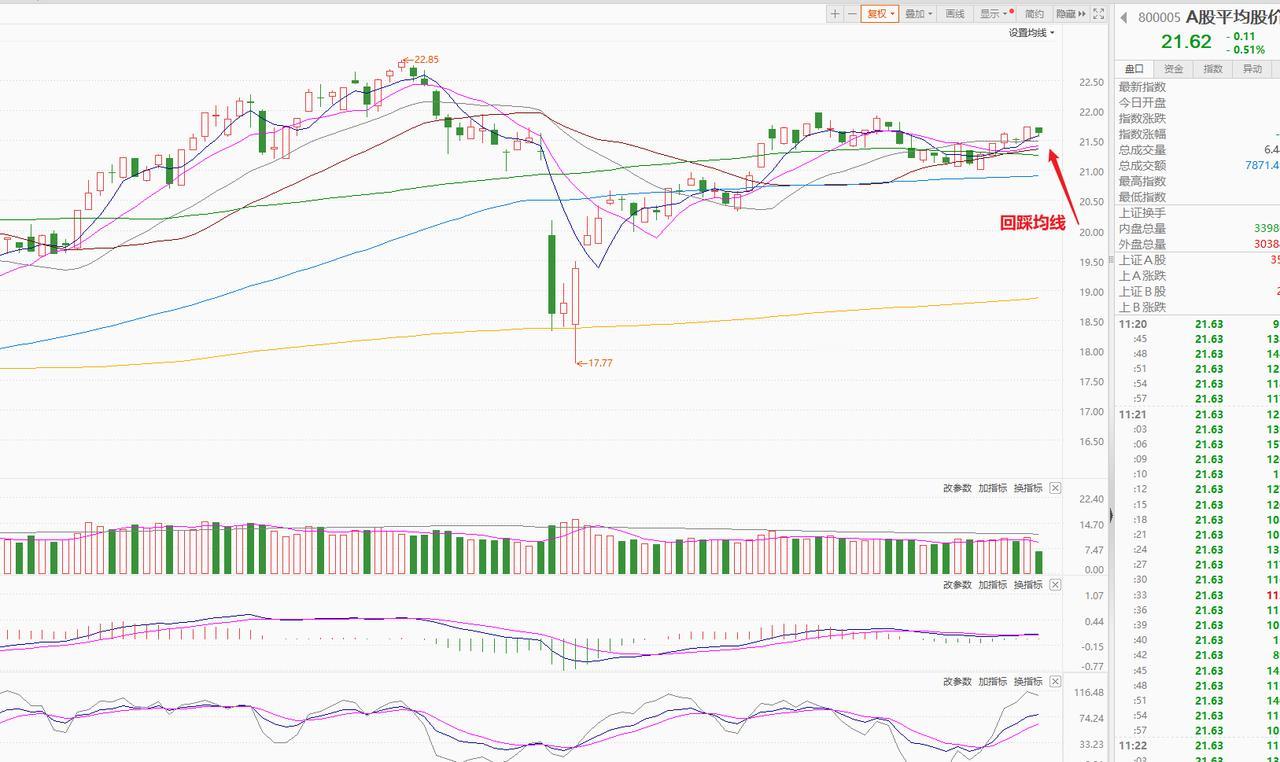Screen dimensions: 1280x762
Task: Close the MACD indicator sub-panel
Action: click(x=1055, y=585)
